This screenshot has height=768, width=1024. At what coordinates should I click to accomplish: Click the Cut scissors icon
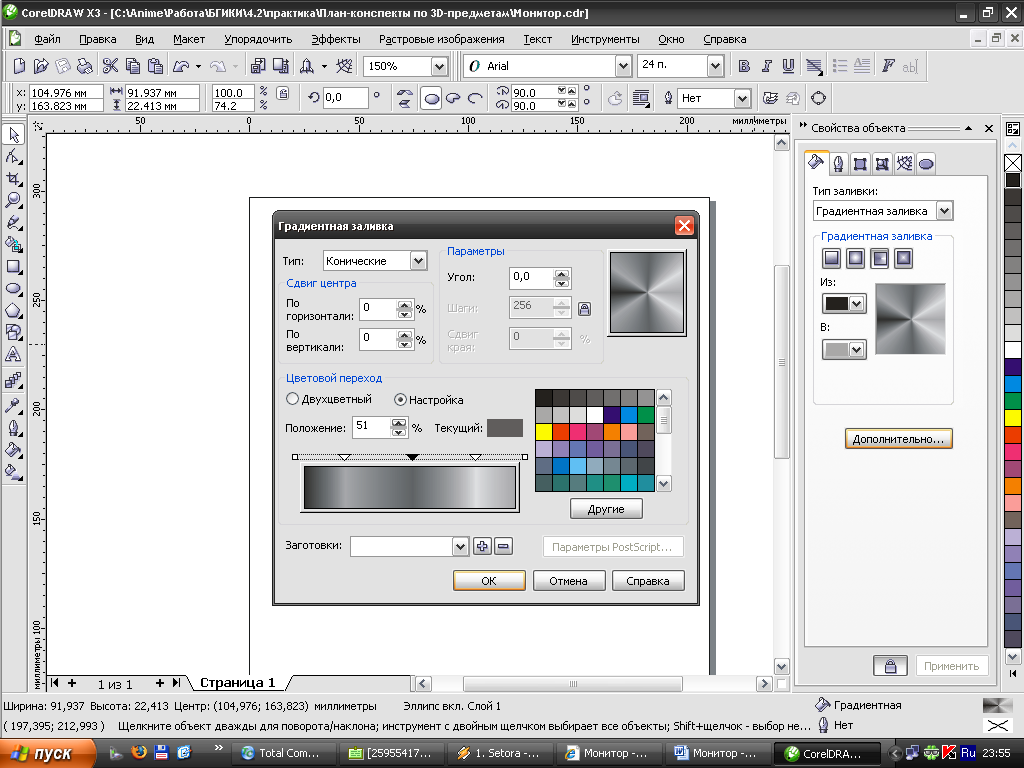110,66
